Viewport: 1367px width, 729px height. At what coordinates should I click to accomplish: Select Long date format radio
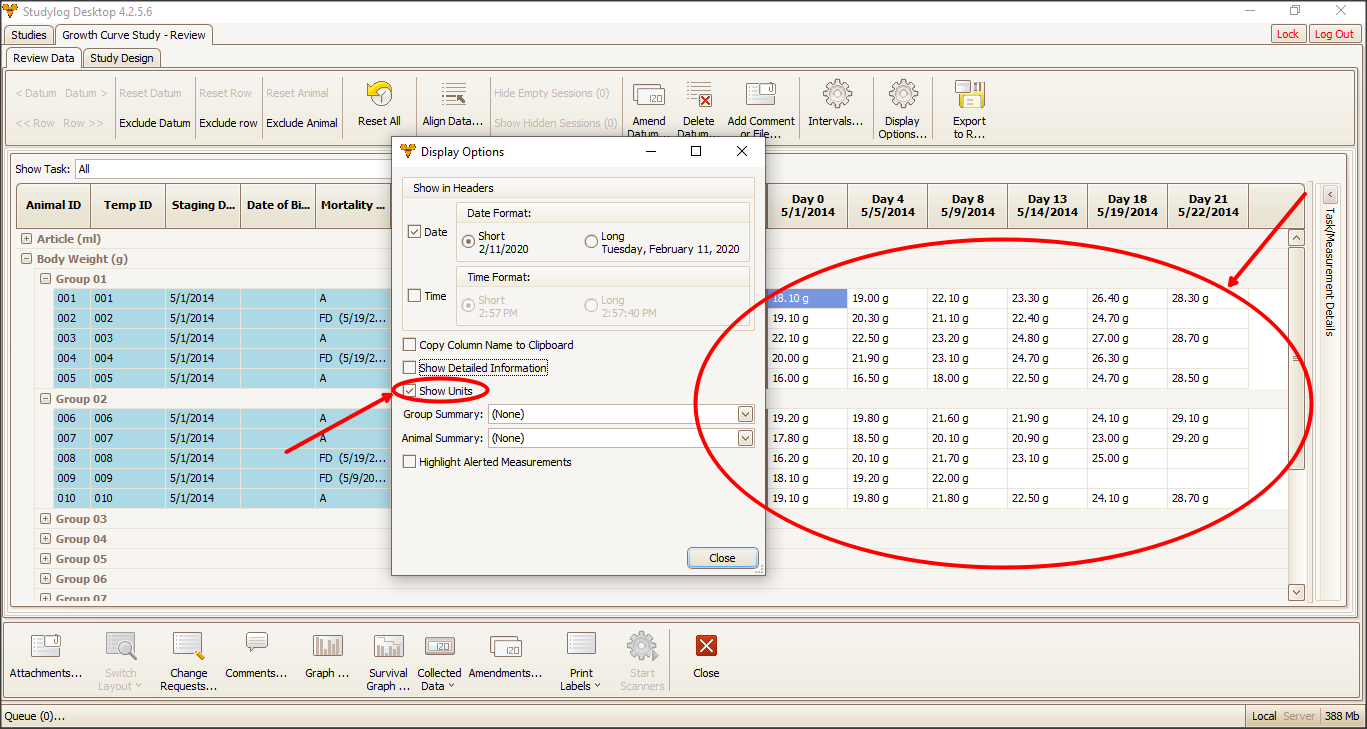pos(591,242)
